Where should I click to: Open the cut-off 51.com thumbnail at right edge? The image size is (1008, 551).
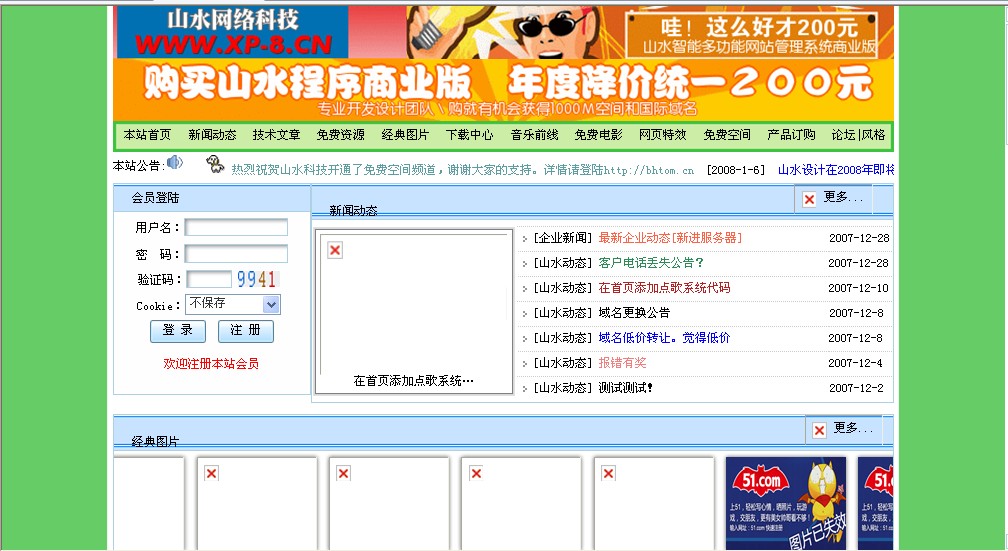click(x=876, y=503)
